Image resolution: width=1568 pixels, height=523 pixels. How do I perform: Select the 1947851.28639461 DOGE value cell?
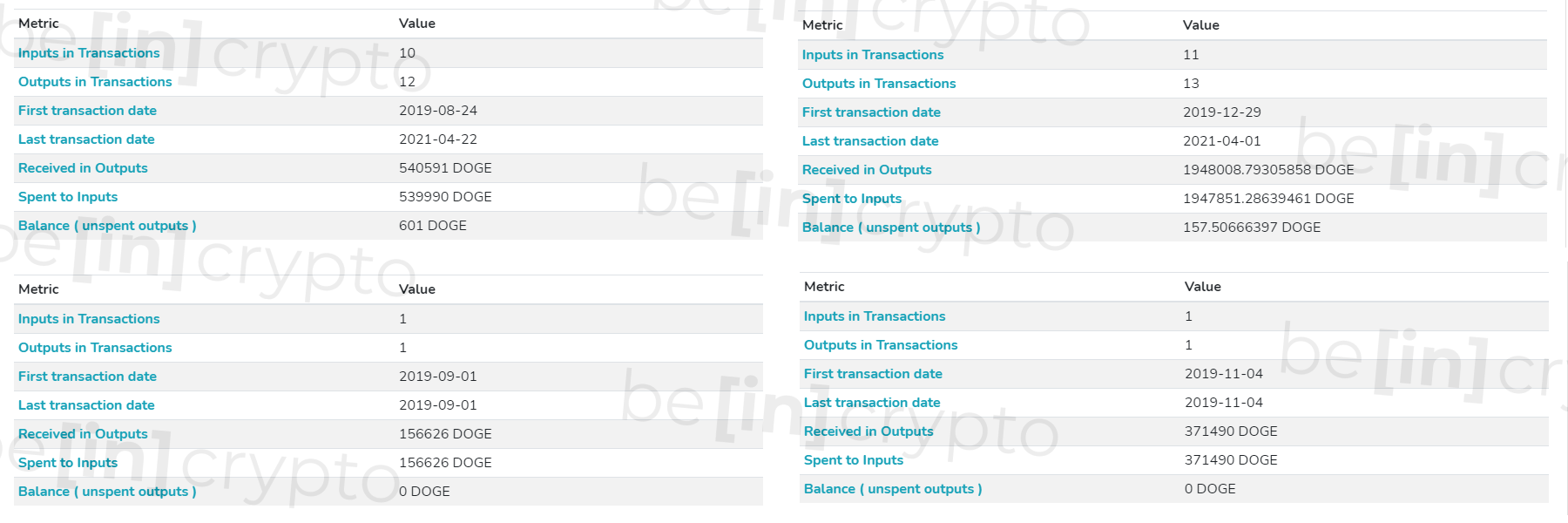[1268, 199]
